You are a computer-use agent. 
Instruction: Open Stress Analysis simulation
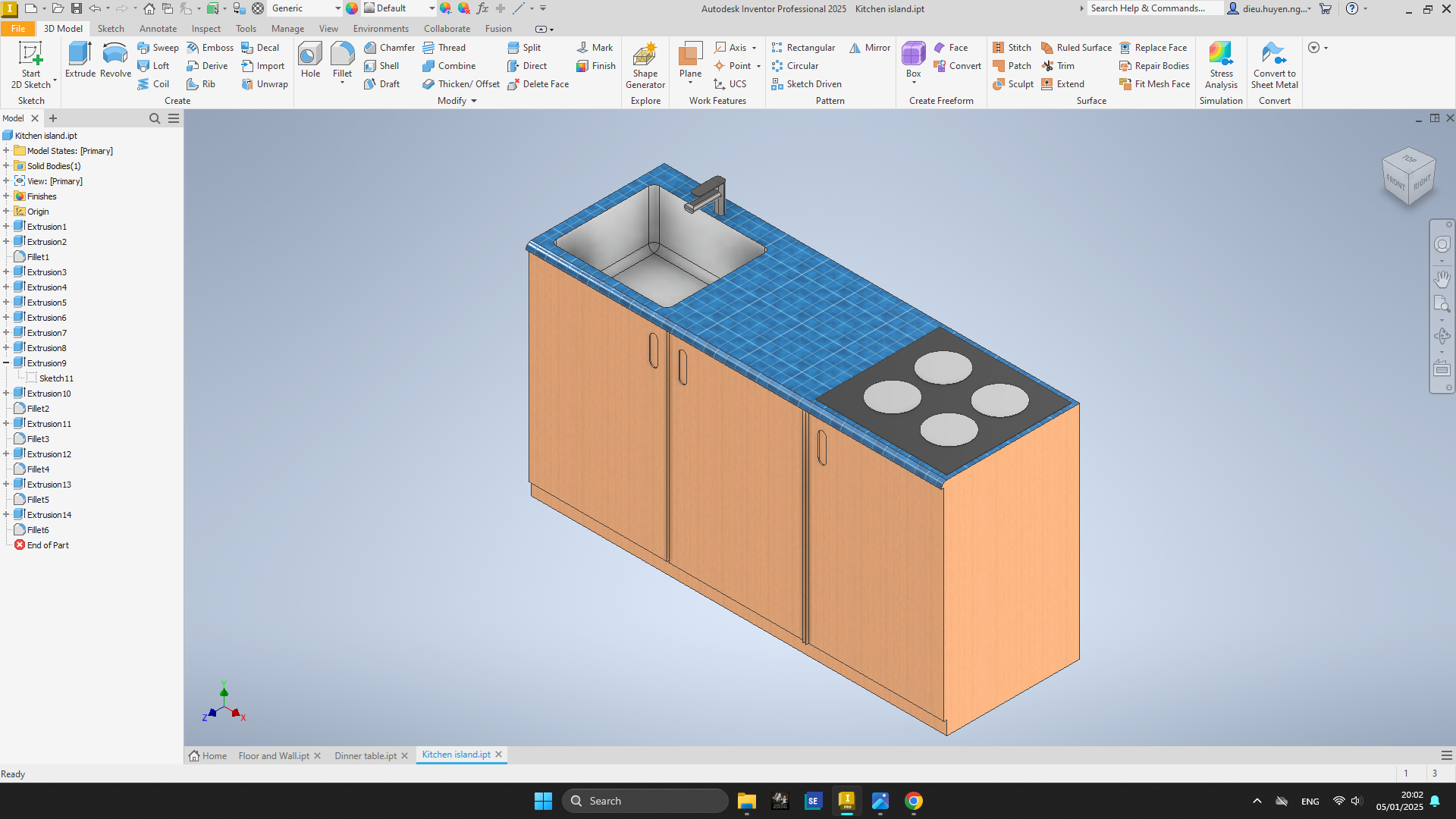click(1221, 65)
